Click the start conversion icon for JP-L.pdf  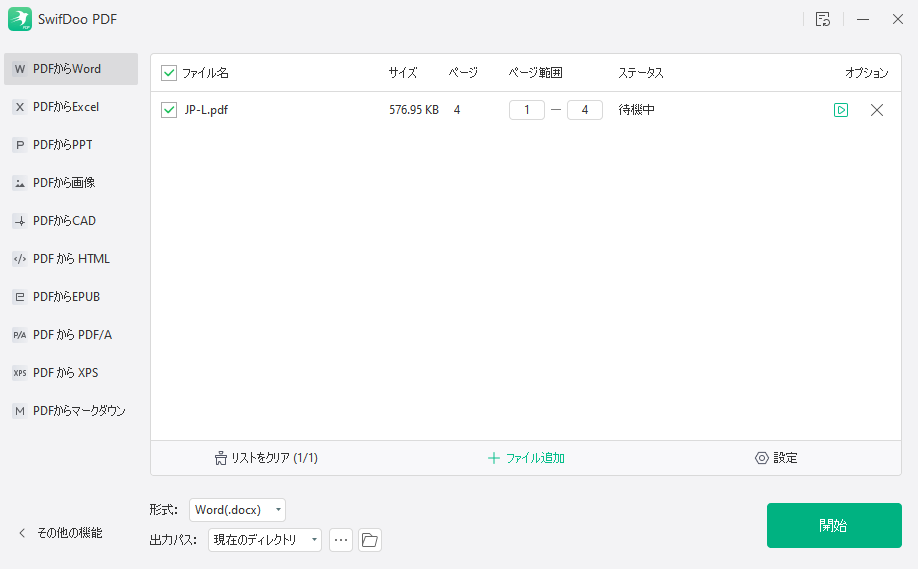pyautogui.click(x=841, y=110)
